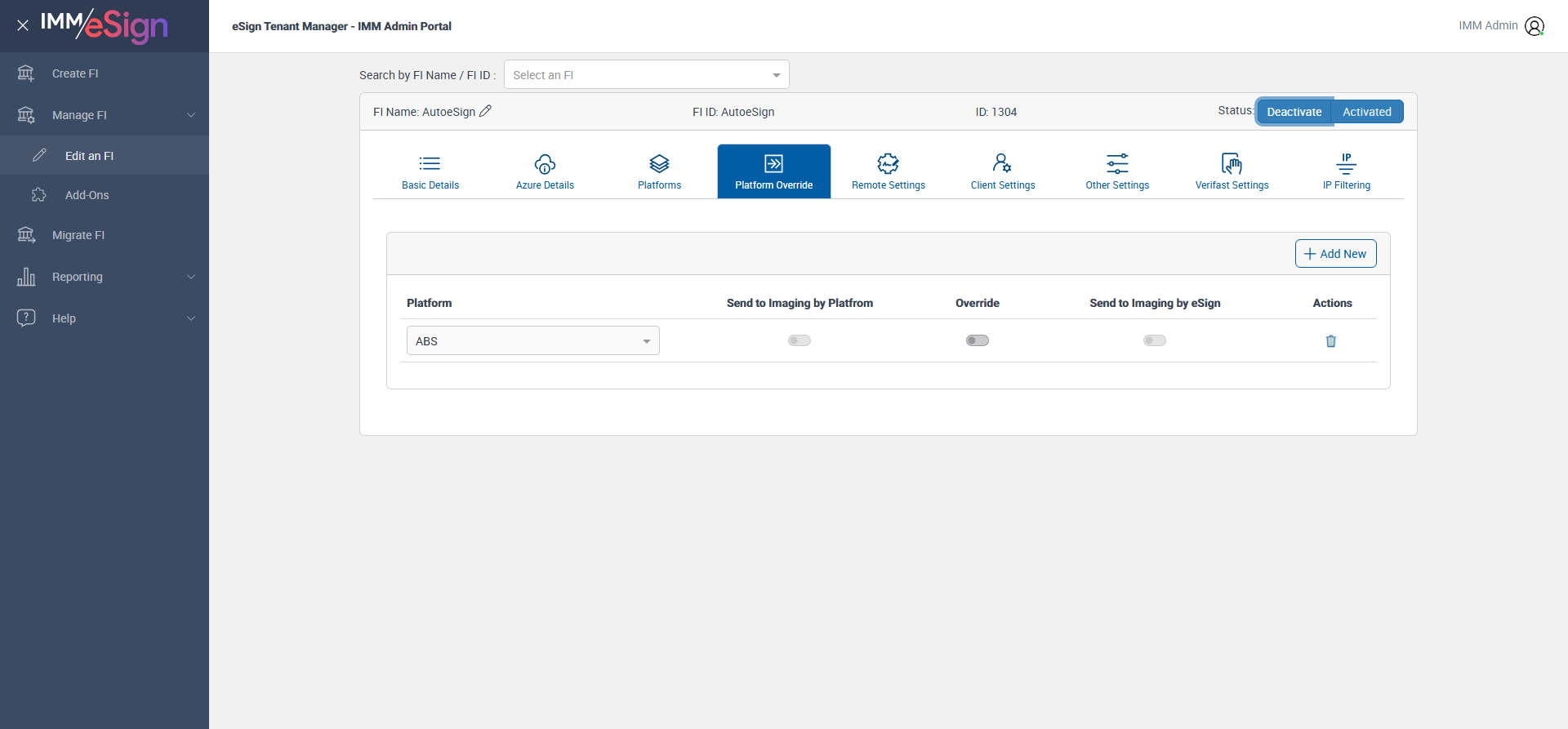Click the FI ID: AutoeSign text
The image size is (1568, 729).
click(733, 112)
